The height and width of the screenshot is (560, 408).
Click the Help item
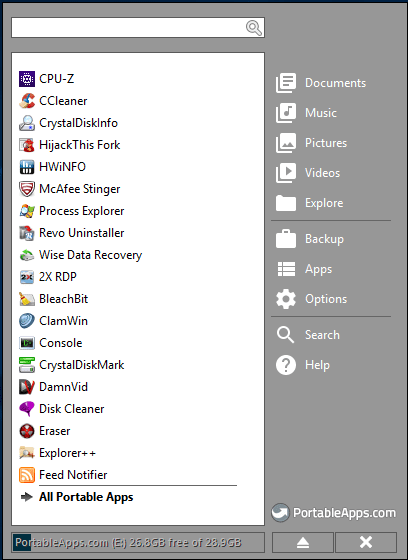(303, 365)
